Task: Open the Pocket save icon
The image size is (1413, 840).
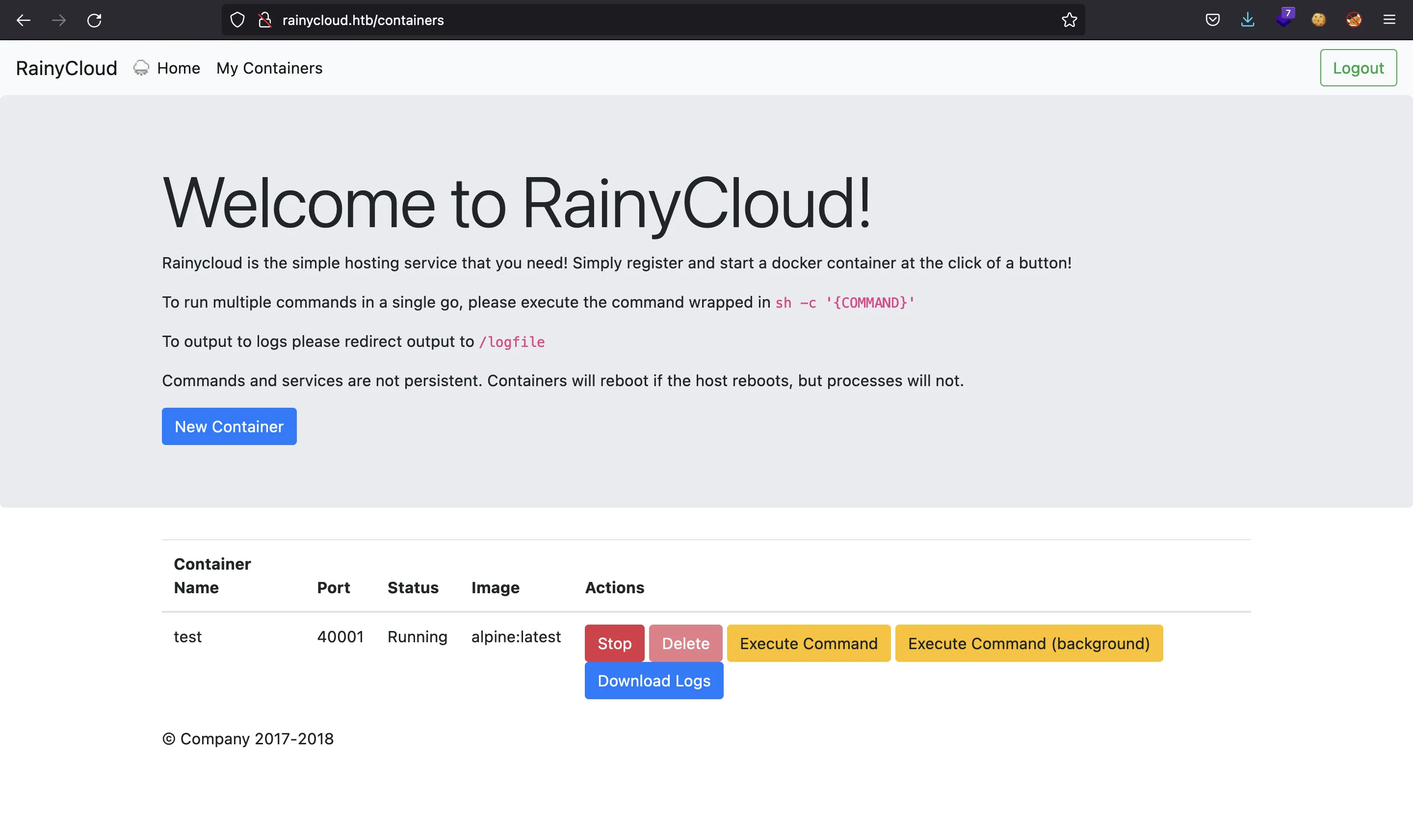Action: click(1212, 21)
